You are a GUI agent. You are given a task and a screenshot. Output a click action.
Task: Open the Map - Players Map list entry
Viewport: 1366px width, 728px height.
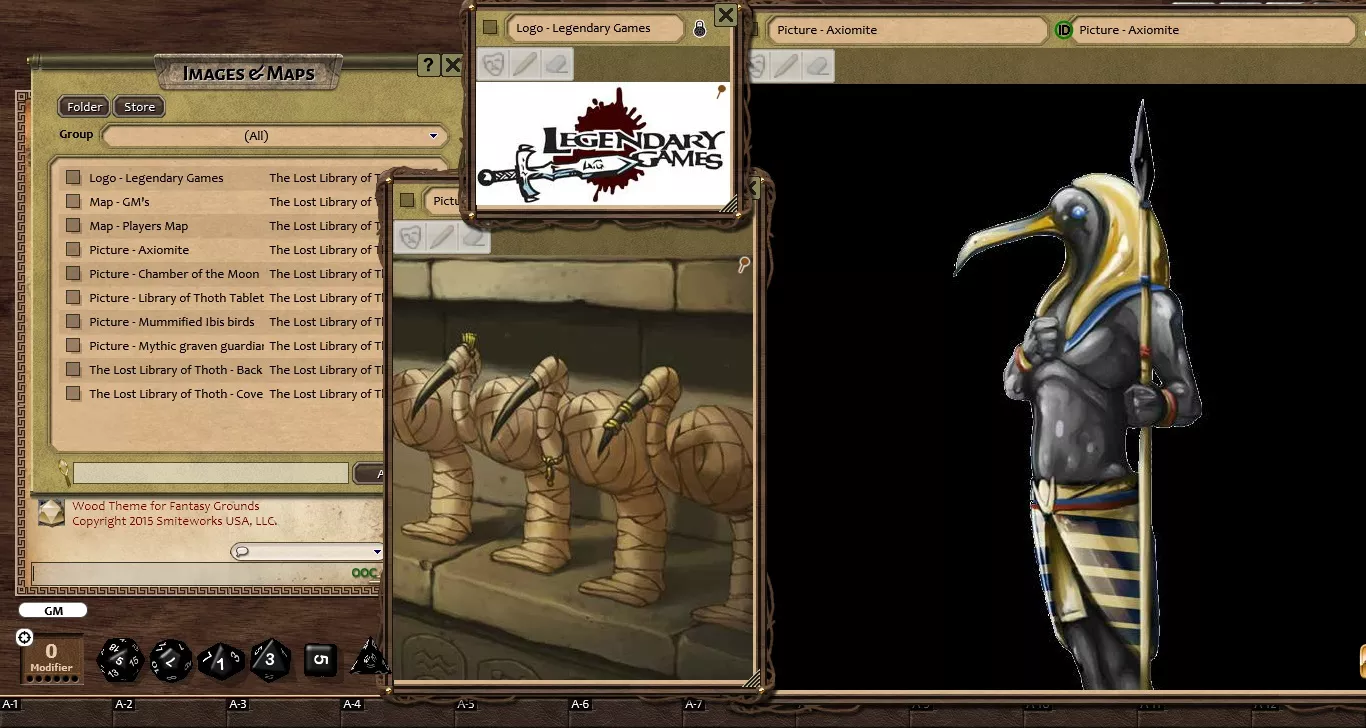pos(138,226)
